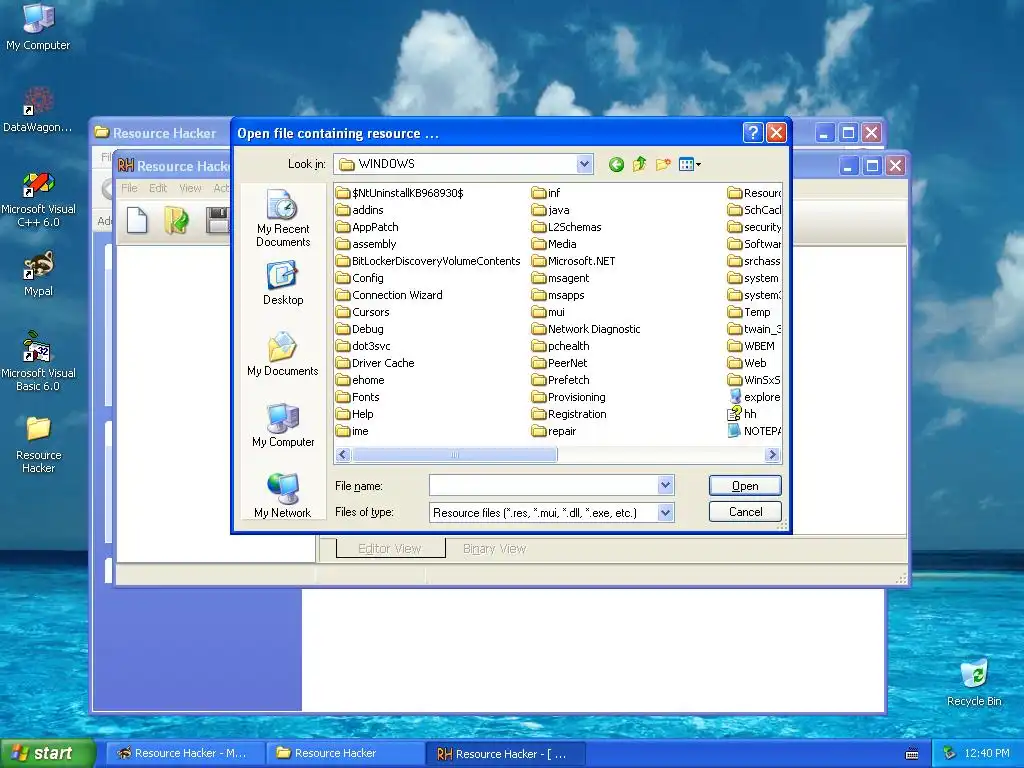This screenshot has height=768, width=1024.
Task: Select the BitLockerDiscoveryVolumeContents folder
Action: pos(428,261)
